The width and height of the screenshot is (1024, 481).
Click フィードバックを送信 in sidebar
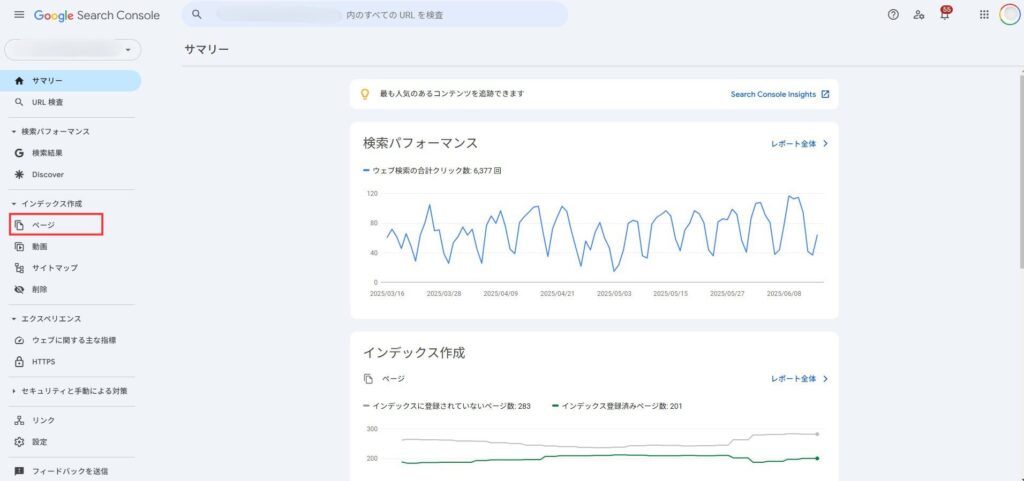71,471
